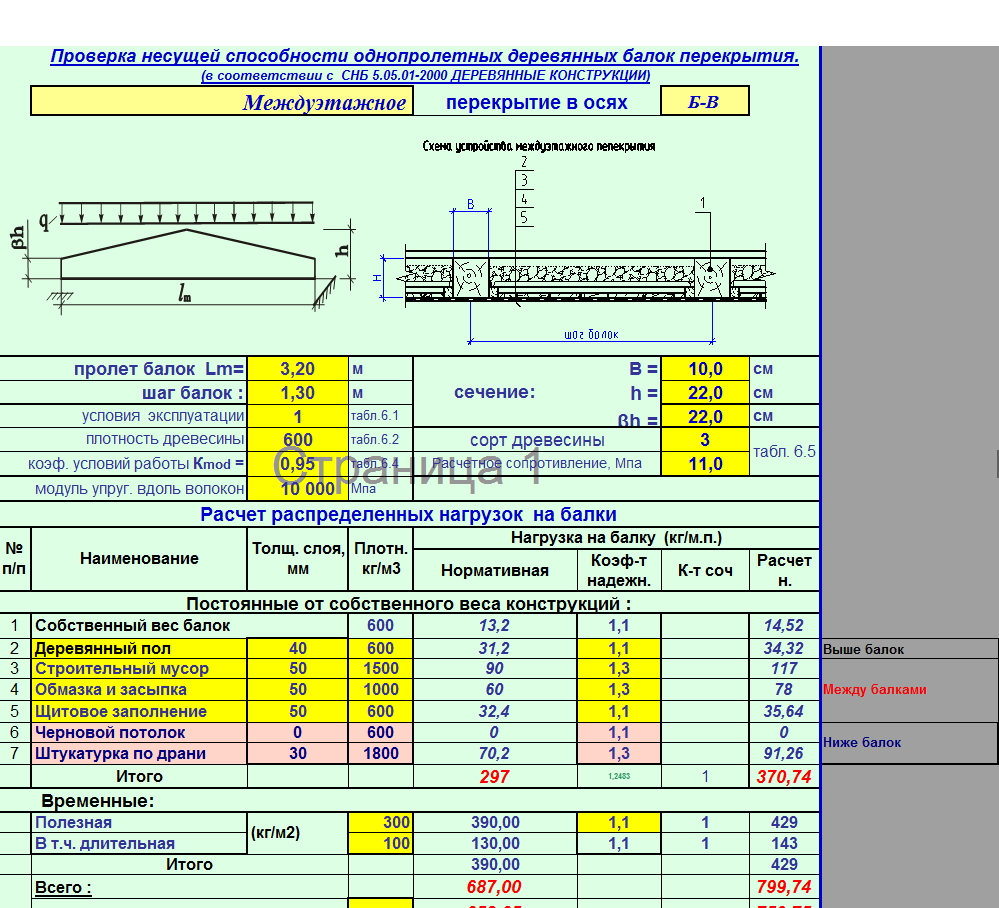
Task: Select the Черновой потолок thickness cell 0
Action: tap(298, 732)
